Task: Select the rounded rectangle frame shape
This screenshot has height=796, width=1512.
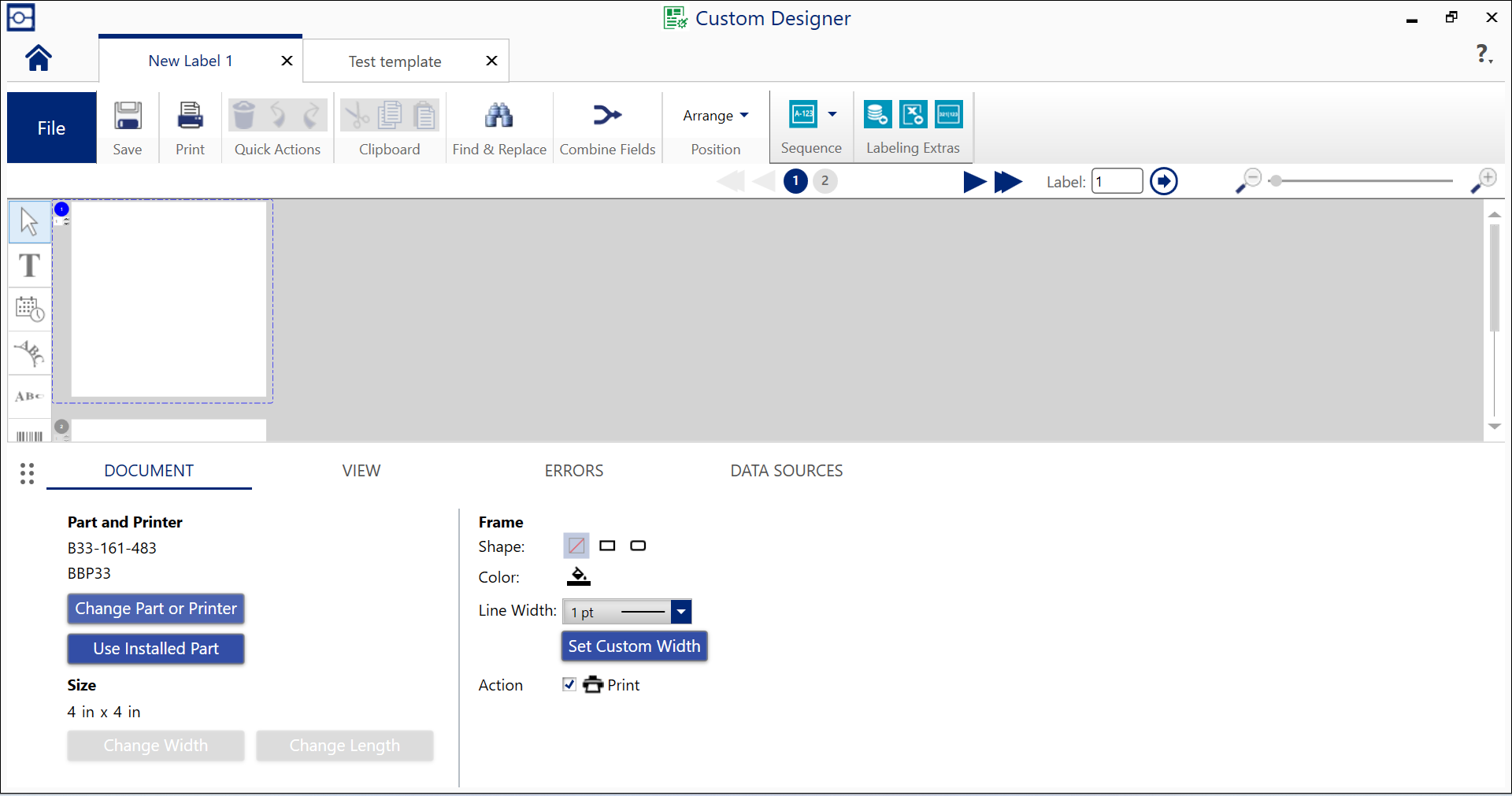Action: click(638, 546)
